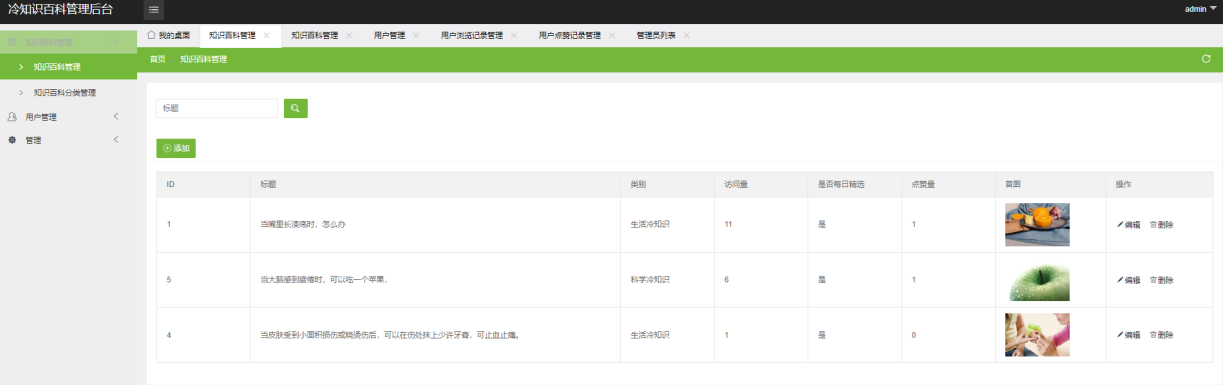Viewport: 1223px width, 385px height.
Task: Click the title 当嘴里长溃疡时，怎么办
Action: tap(303, 225)
